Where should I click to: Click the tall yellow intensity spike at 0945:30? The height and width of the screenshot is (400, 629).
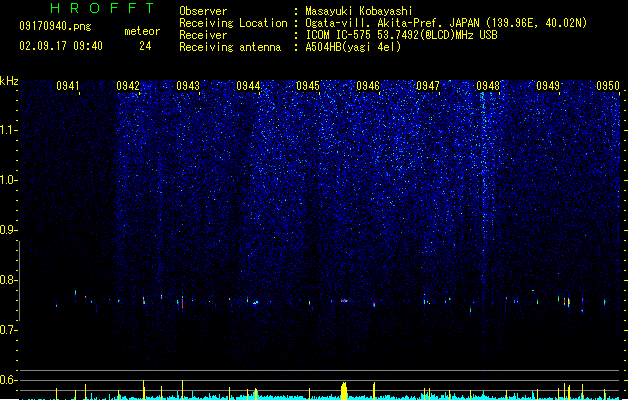pyautogui.click(x=344, y=391)
